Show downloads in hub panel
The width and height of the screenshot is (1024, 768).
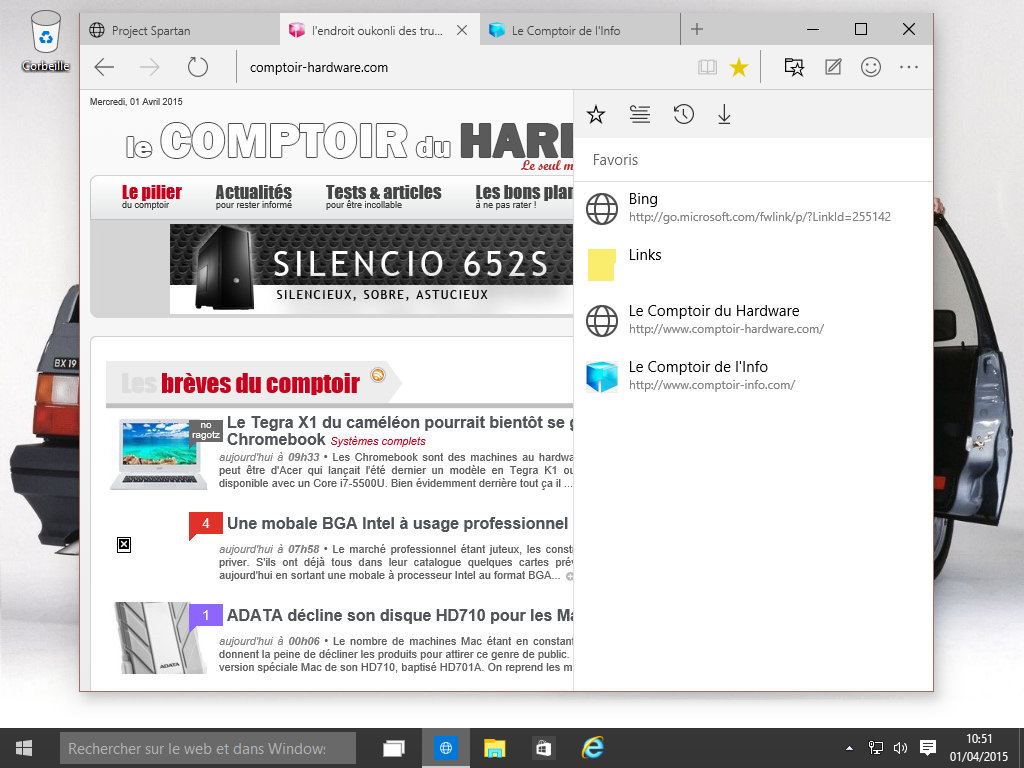(725, 115)
